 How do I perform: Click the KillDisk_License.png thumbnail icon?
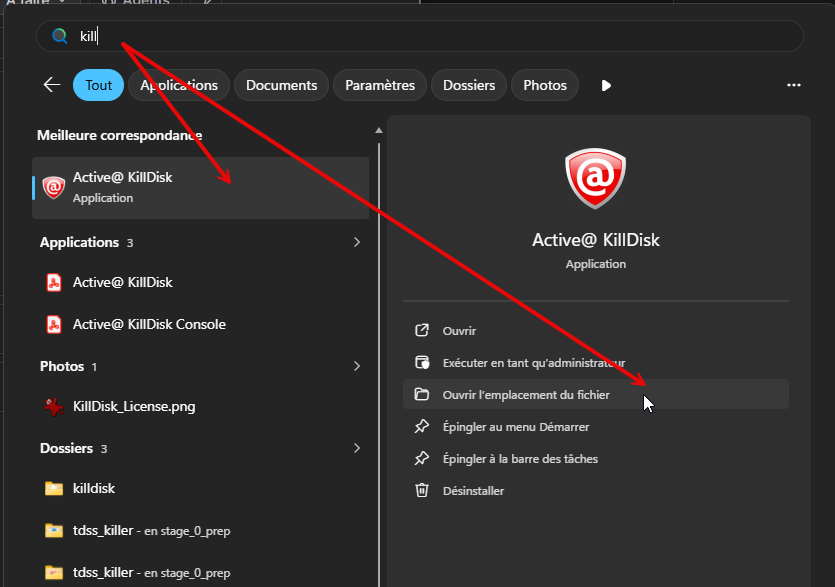coord(54,406)
